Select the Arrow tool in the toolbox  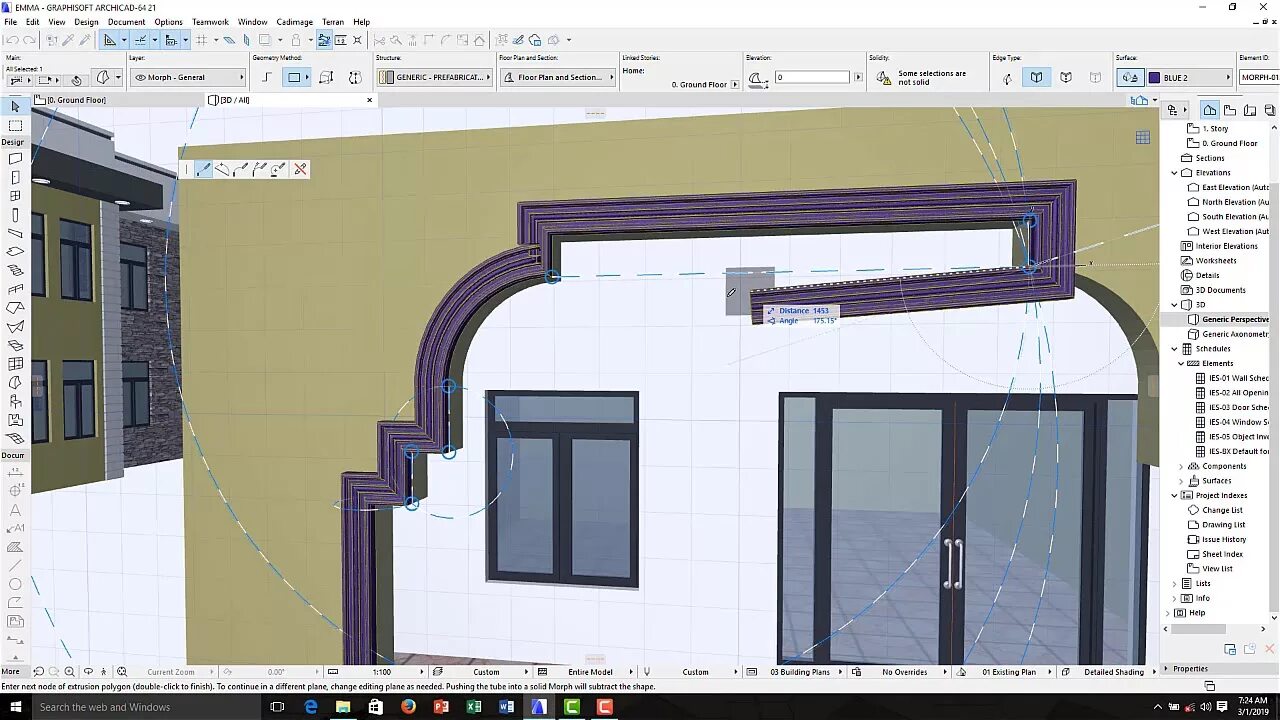(15, 106)
